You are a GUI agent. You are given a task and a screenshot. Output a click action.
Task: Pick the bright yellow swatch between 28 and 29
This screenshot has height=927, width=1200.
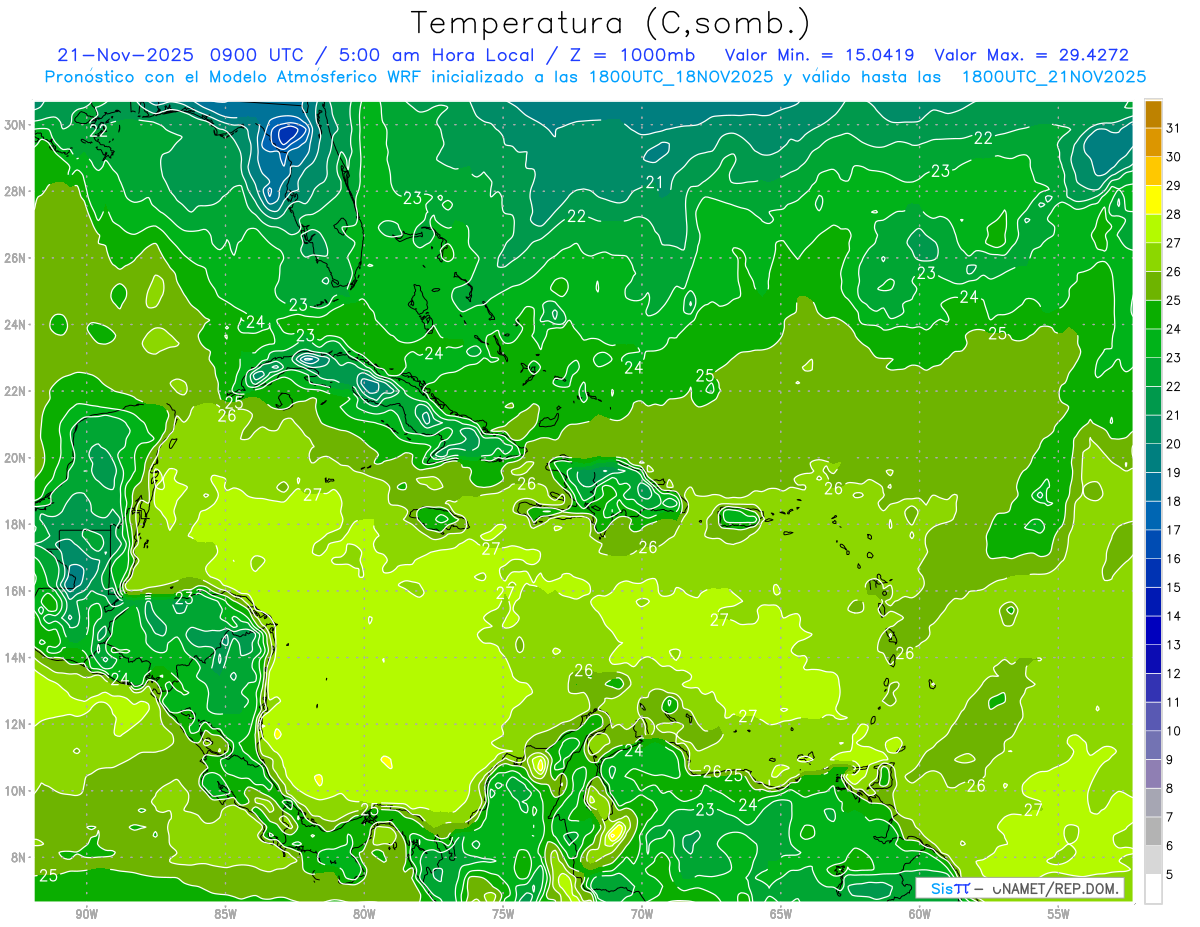(x=1153, y=200)
